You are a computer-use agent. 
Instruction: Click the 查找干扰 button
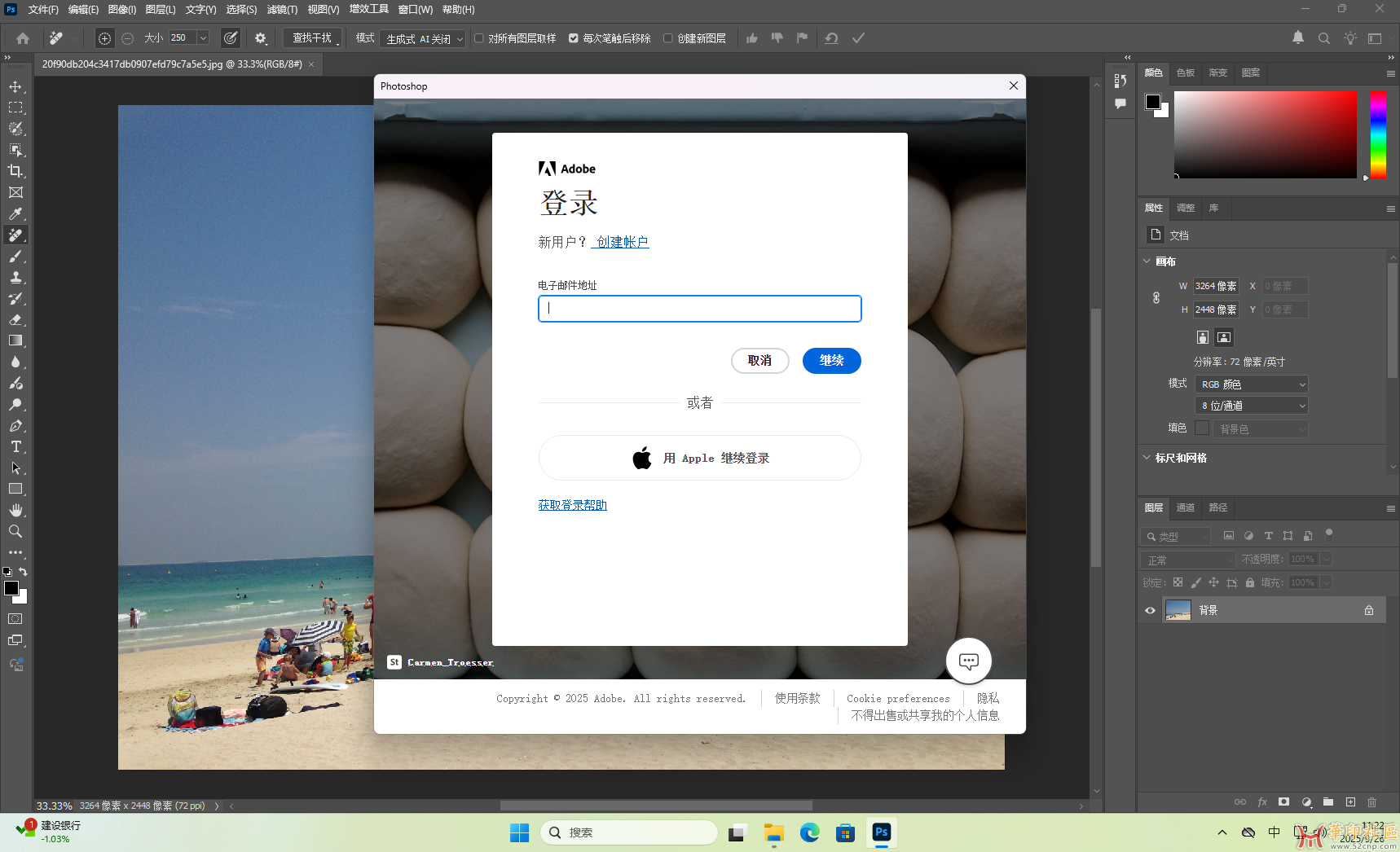coord(313,38)
